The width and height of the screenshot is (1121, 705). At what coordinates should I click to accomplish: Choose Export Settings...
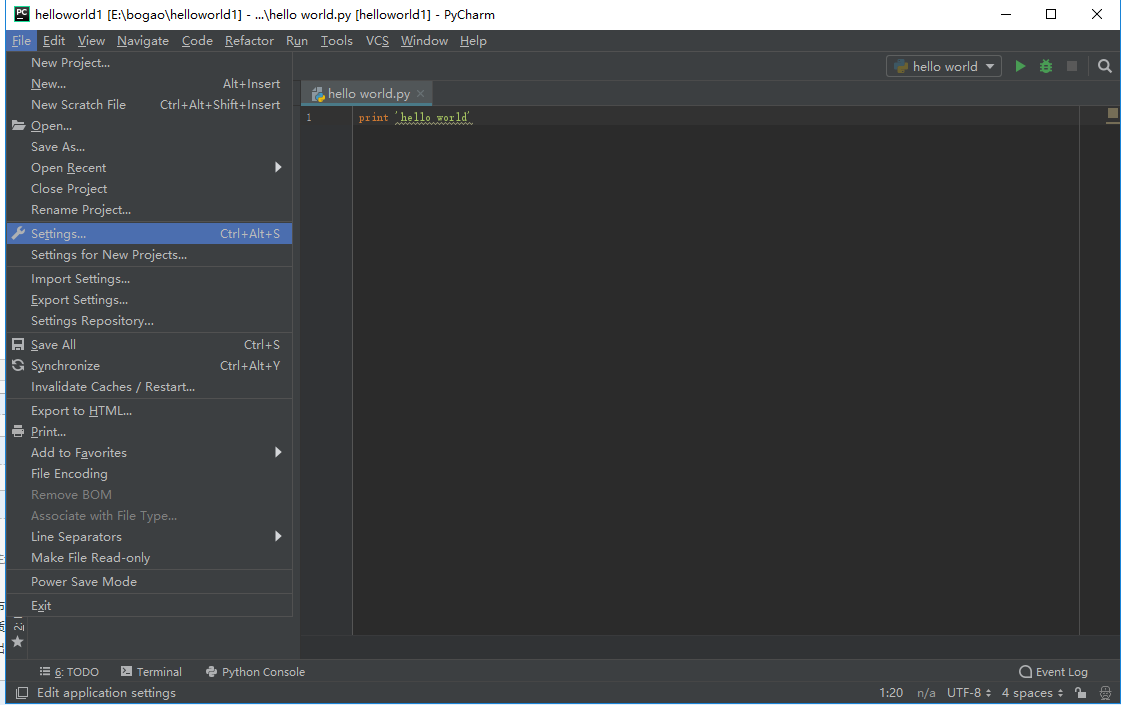pyautogui.click(x=149, y=300)
